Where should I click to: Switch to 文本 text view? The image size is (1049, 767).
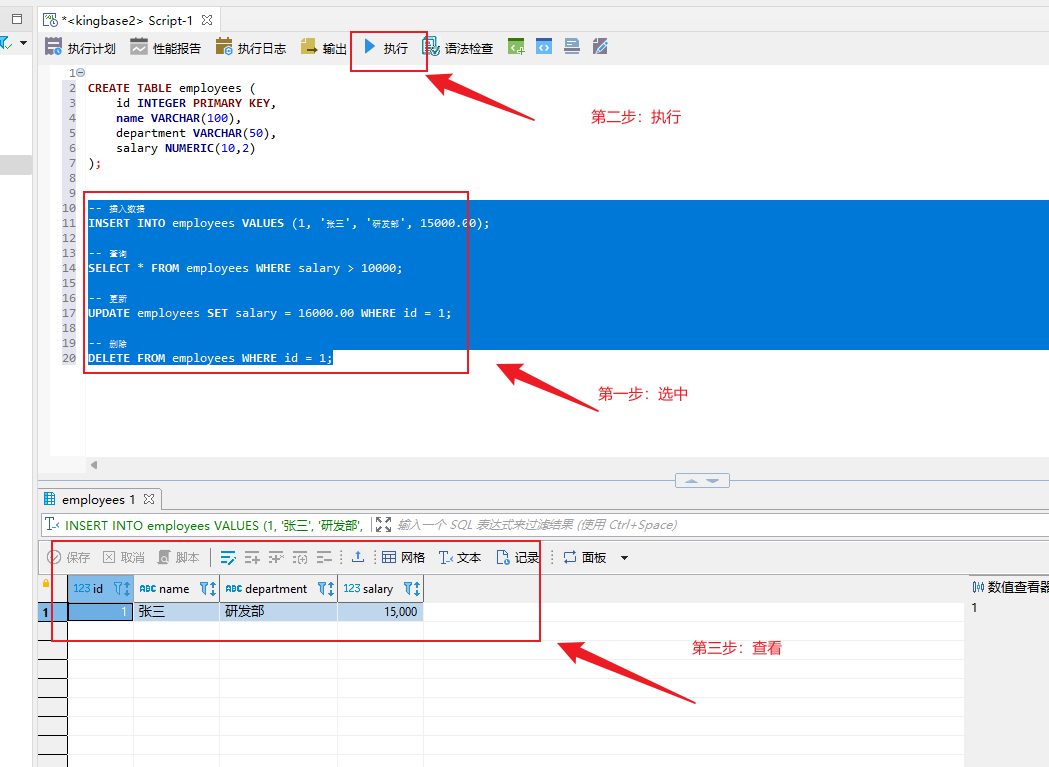pos(460,558)
